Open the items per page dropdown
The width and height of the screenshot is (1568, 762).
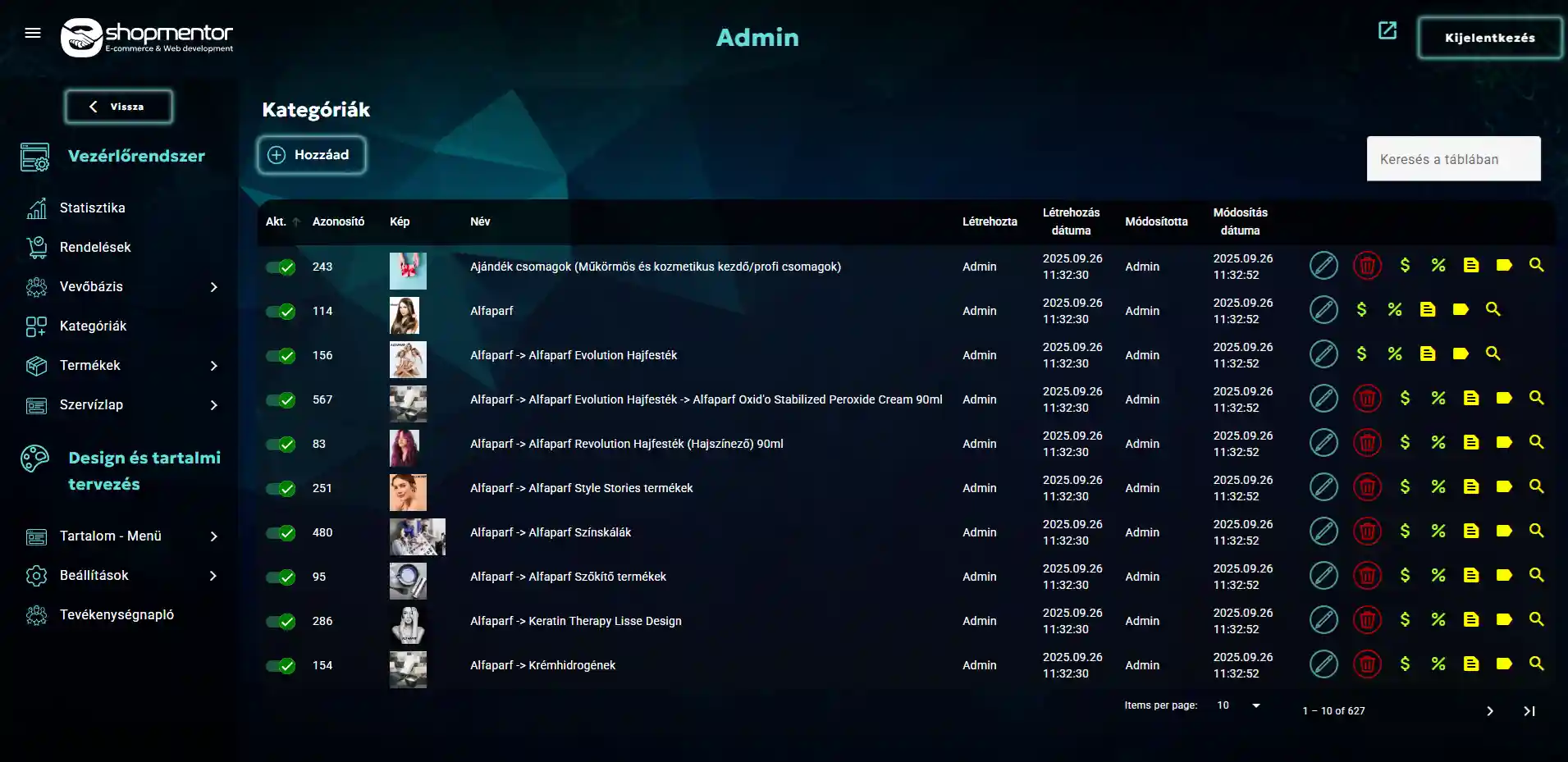point(1238,705)
